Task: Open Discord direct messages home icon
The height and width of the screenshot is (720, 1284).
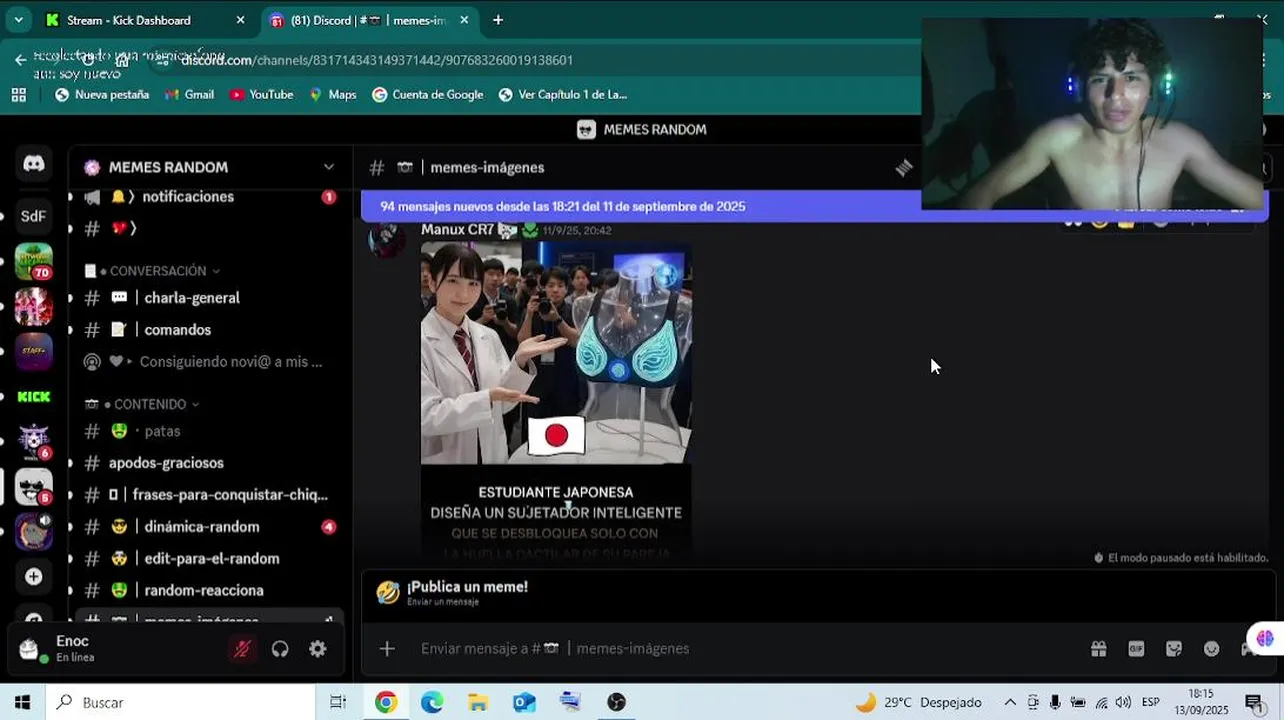Action: pos(34,164)
